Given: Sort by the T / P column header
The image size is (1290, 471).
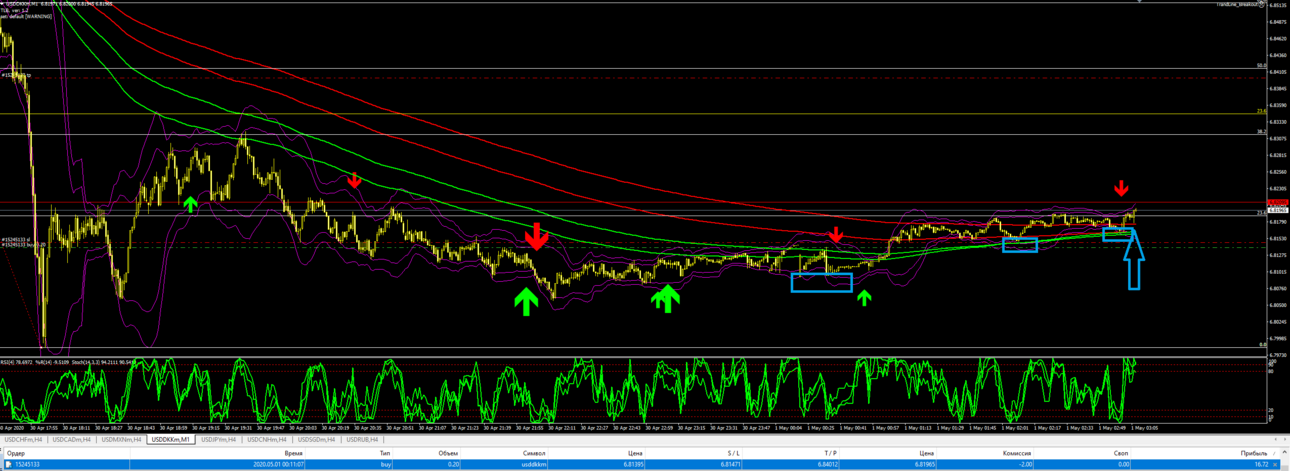Looking at the screenshot, I should [831, 453].
